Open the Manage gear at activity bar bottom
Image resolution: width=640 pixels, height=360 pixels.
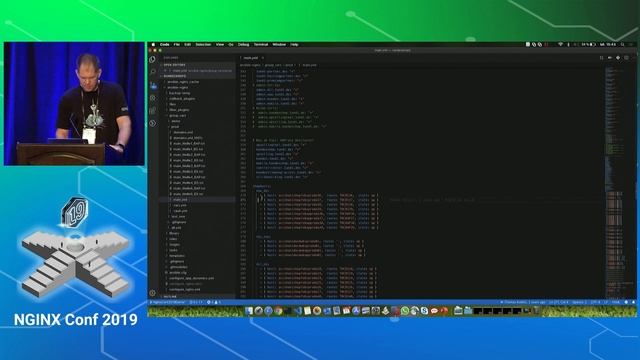point(153,293)
